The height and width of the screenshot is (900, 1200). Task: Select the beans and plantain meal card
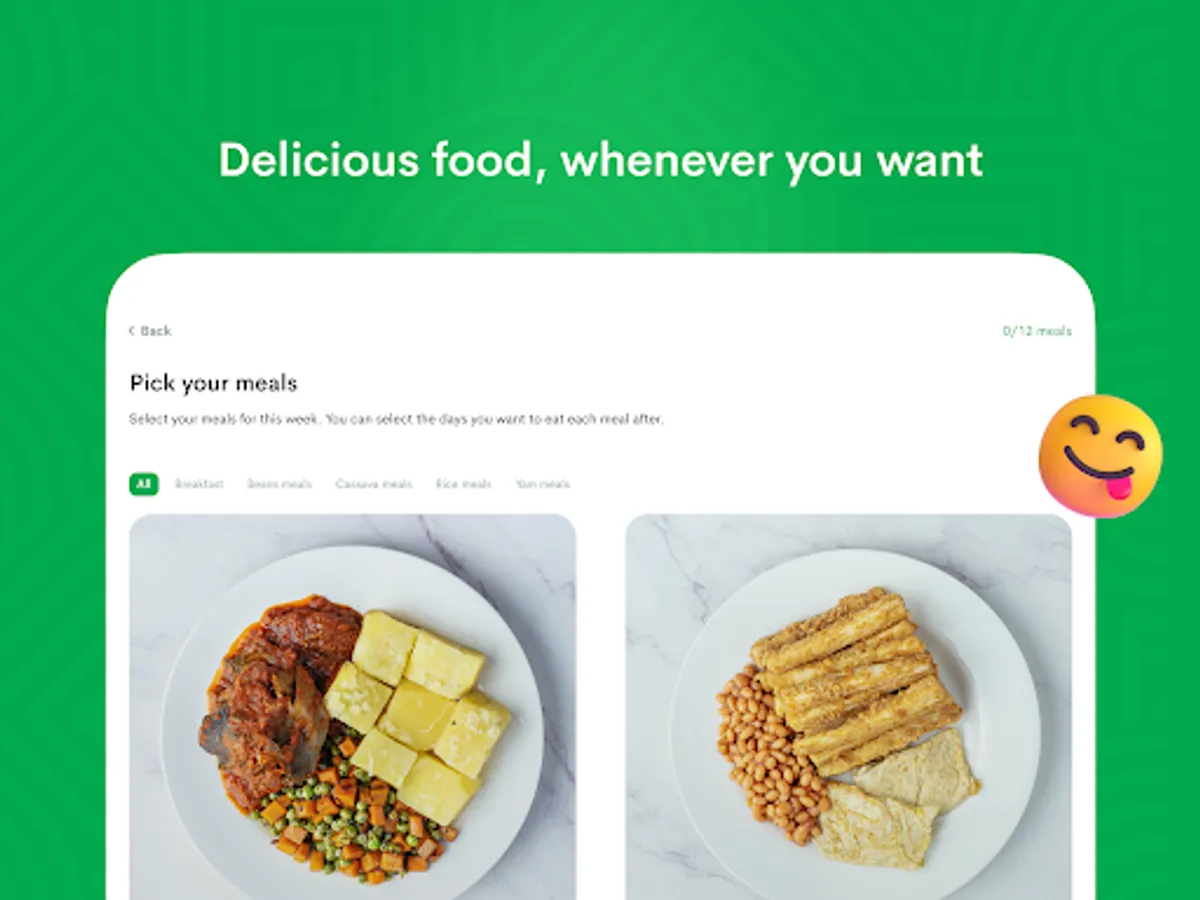coord(849,707)
